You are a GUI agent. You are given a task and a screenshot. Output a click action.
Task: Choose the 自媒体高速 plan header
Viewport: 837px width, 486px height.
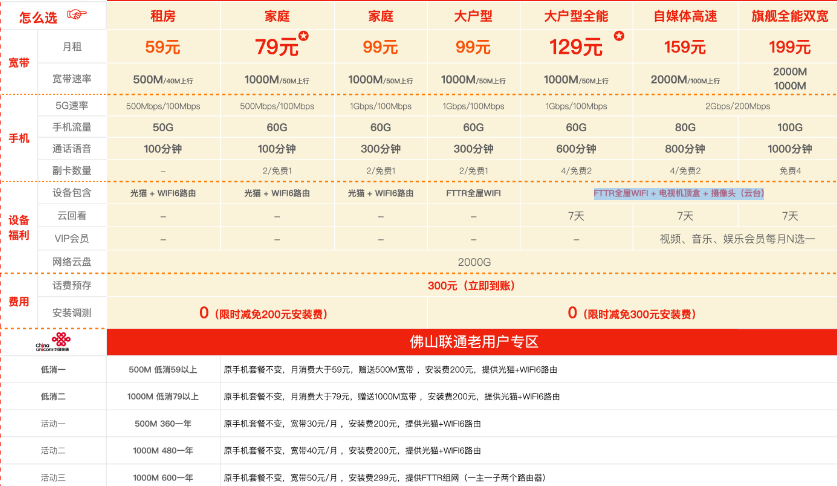pyautogui.click(x=685, y=15)
